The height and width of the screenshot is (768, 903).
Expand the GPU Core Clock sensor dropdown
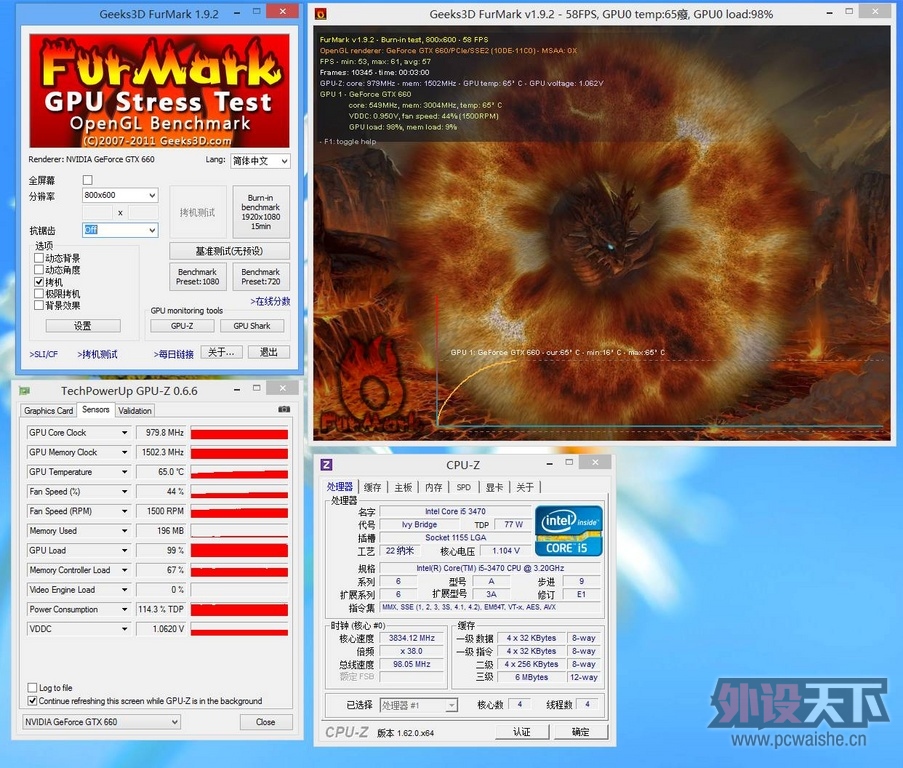point(124,432)
